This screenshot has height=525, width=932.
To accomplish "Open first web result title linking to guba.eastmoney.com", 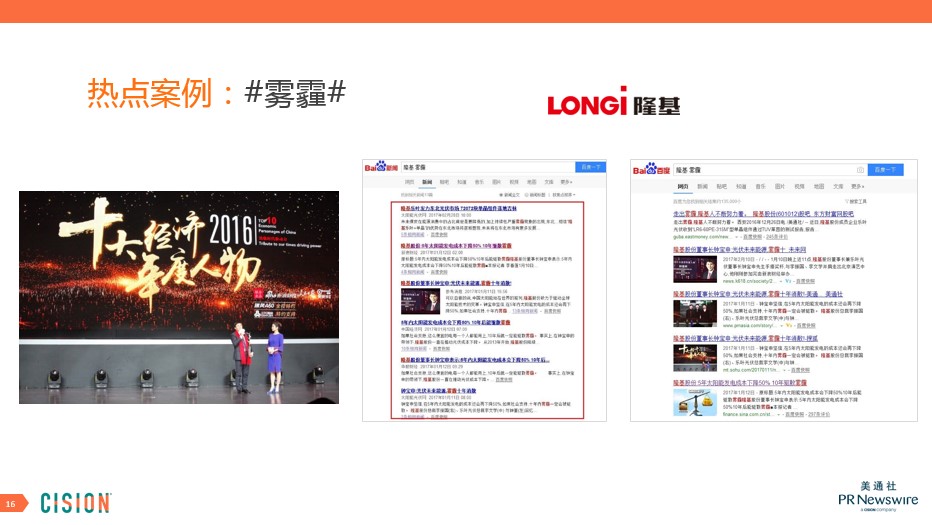I will (x=763, y=213).
